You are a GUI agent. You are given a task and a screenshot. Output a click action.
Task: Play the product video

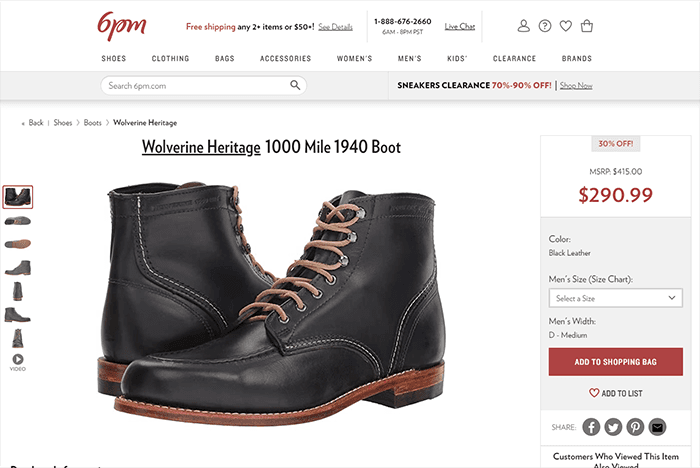18,362
